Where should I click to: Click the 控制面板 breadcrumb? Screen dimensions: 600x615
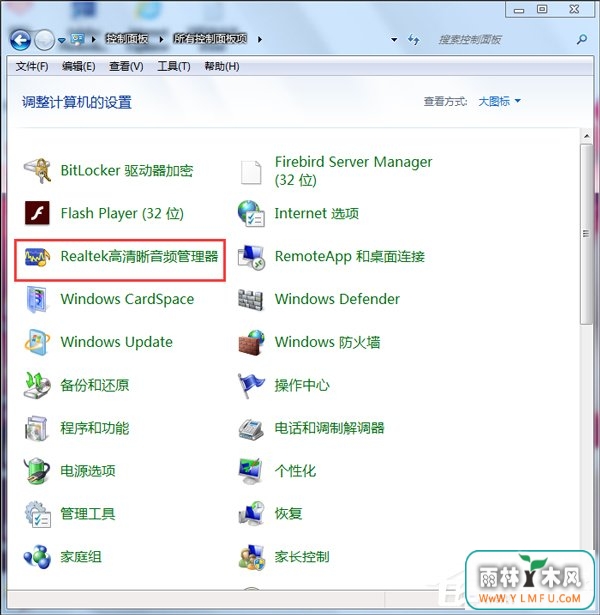tap(127, 39)
